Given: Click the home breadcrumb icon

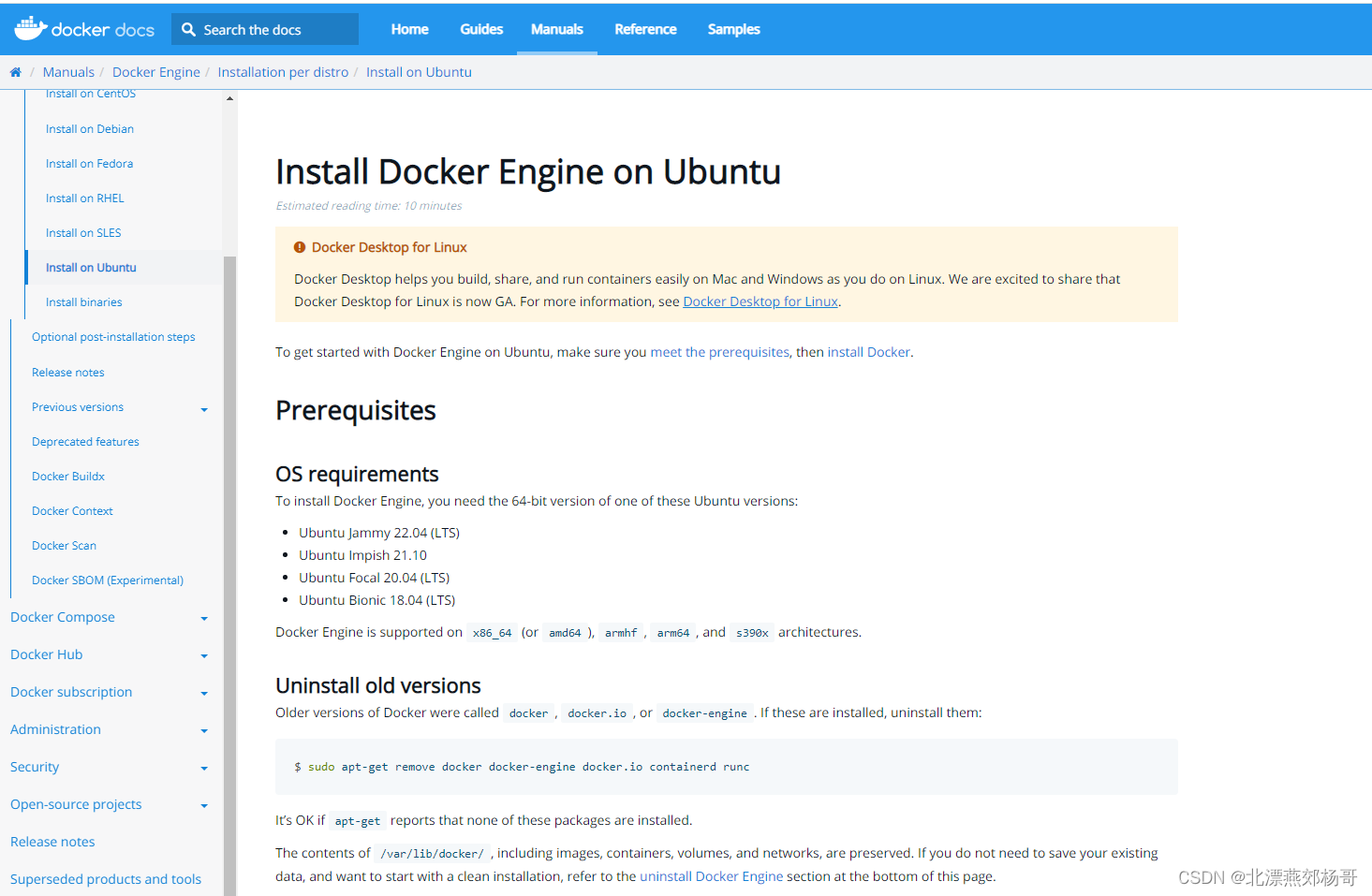Looking at the screenshot, I should click(x=15, y=72).
